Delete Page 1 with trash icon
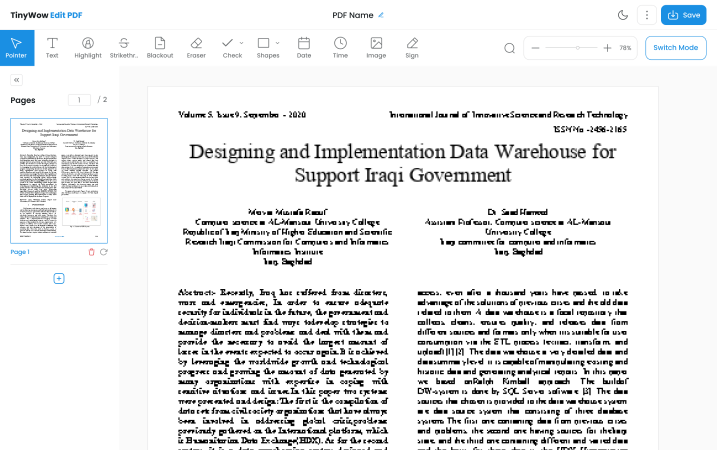 point(92,252)
